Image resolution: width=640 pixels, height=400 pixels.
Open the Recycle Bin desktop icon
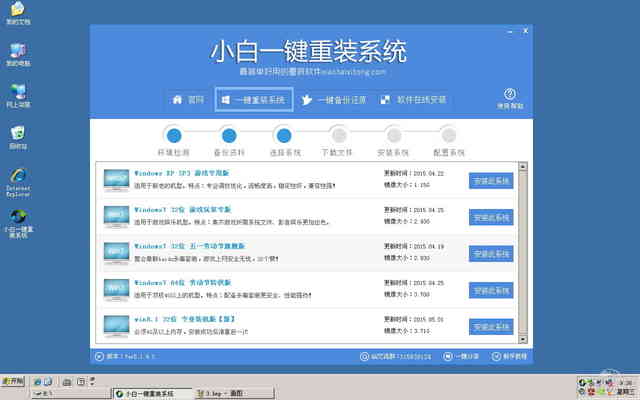pos(18,137)
